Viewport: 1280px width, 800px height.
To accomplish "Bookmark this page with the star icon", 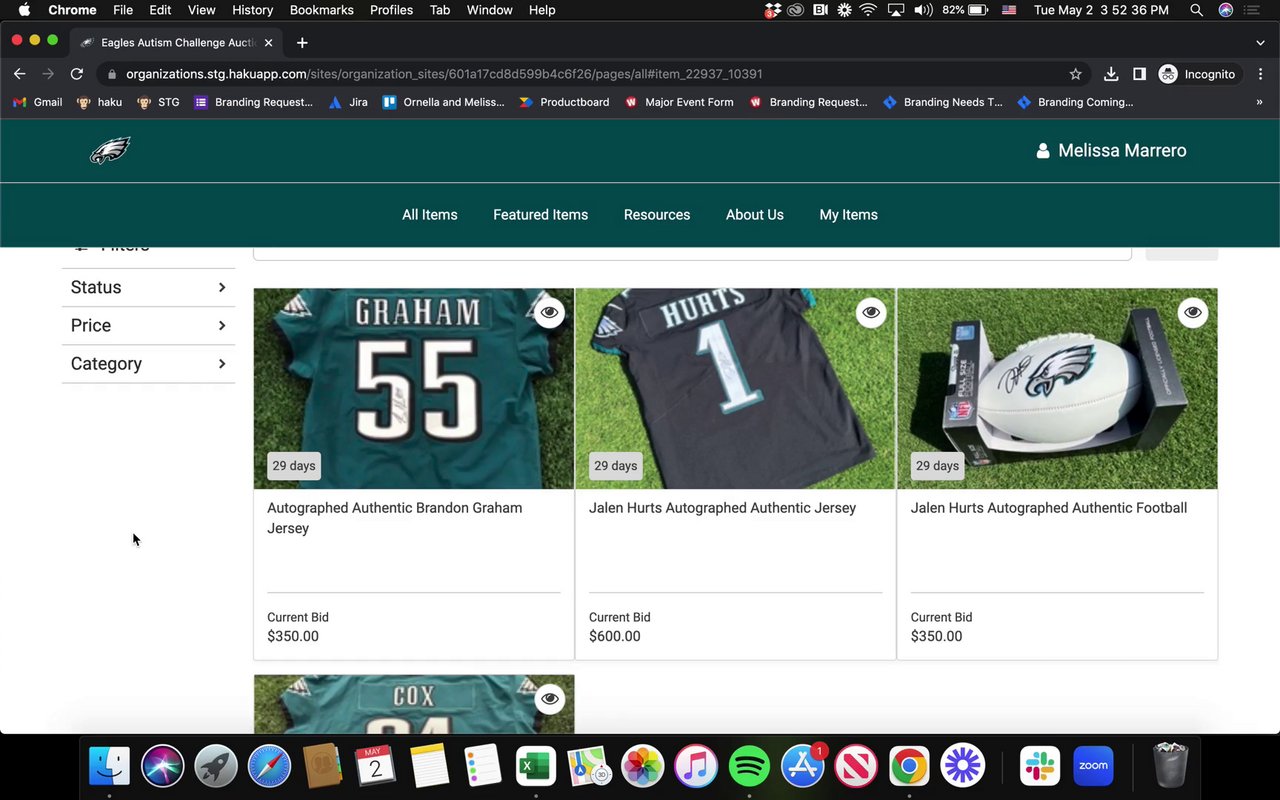I will (1076, 74).
